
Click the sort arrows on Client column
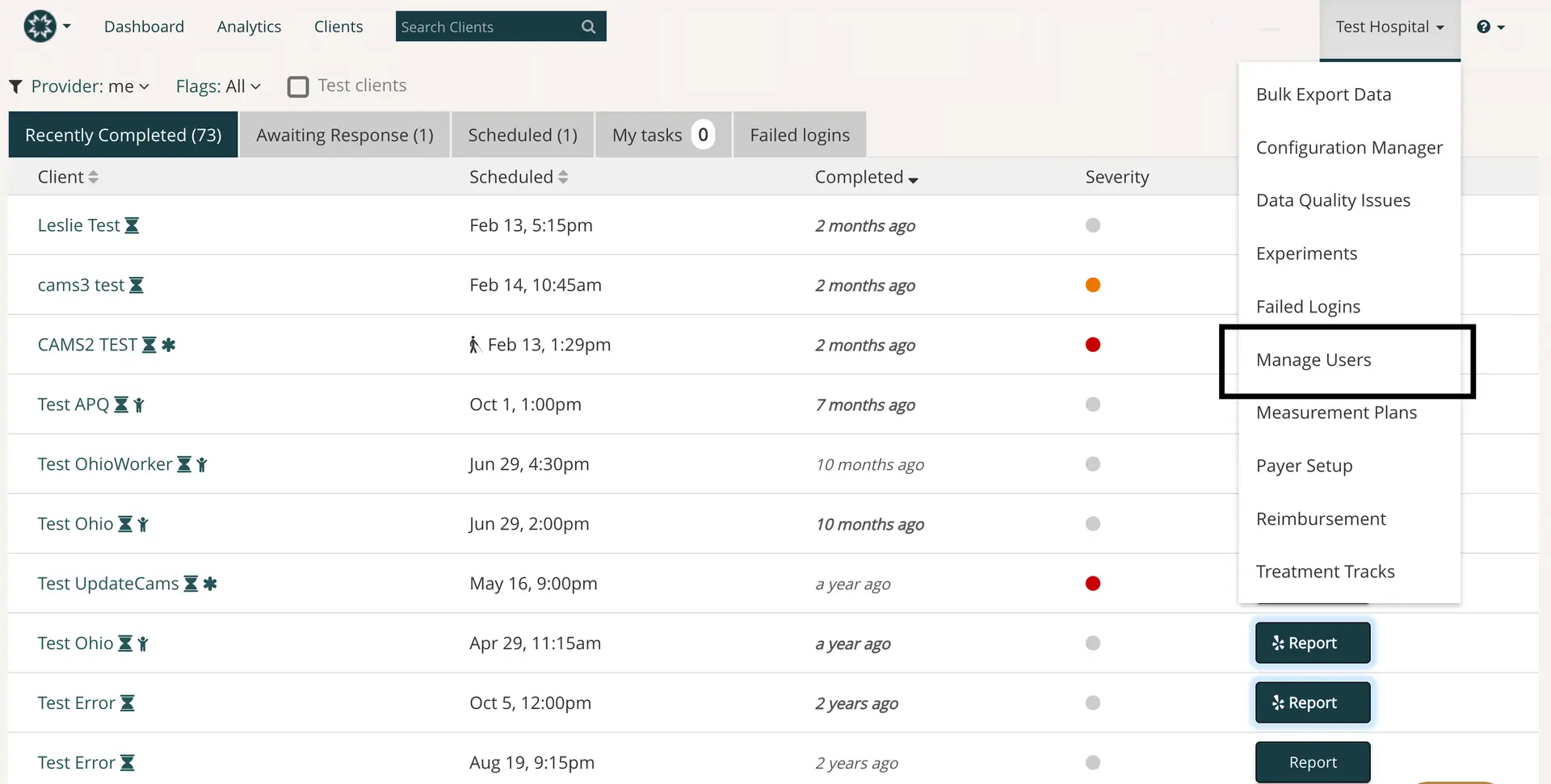[93, 176]
